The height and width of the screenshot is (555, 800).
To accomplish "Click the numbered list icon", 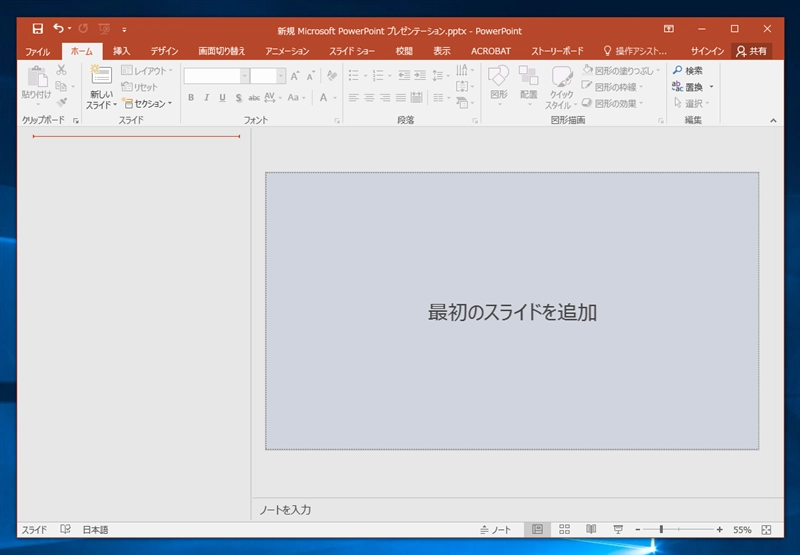I will (378, 75).
